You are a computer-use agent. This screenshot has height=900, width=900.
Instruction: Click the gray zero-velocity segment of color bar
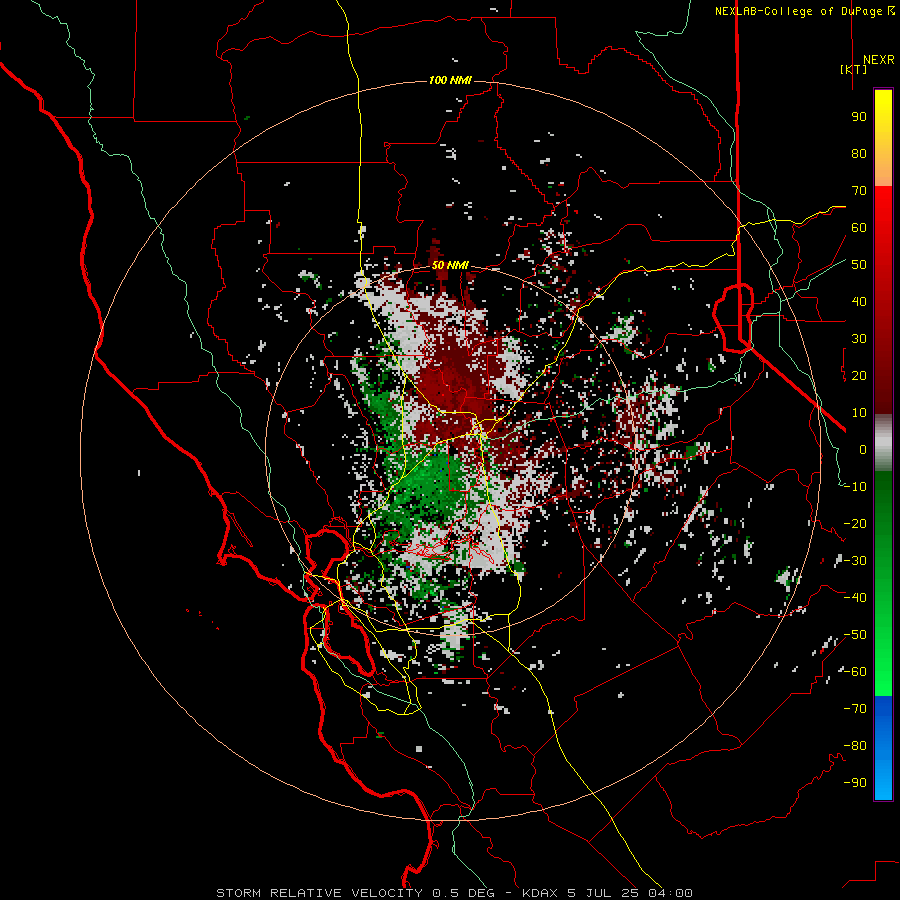tap(883, 443)
